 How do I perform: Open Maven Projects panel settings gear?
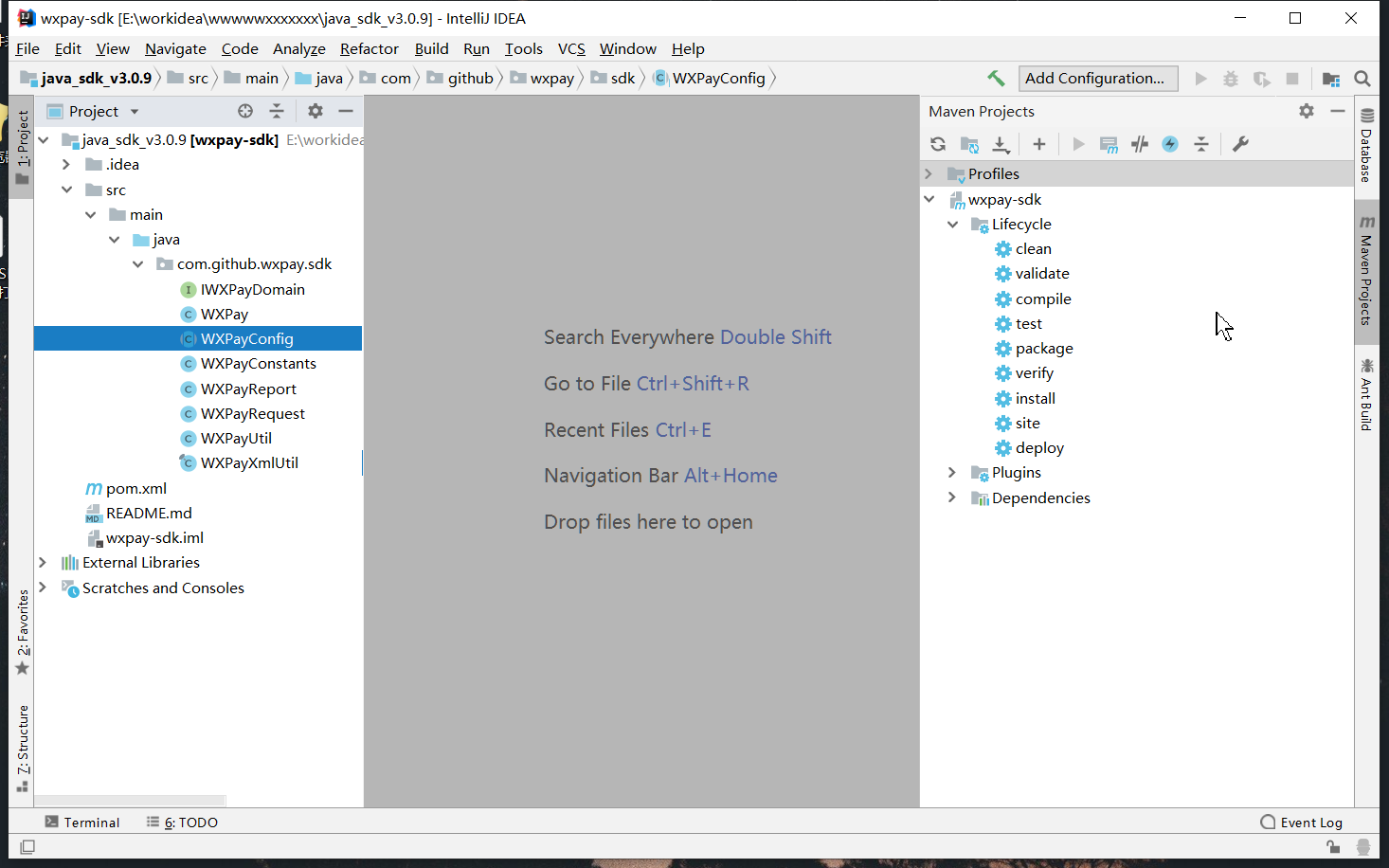1307,111
